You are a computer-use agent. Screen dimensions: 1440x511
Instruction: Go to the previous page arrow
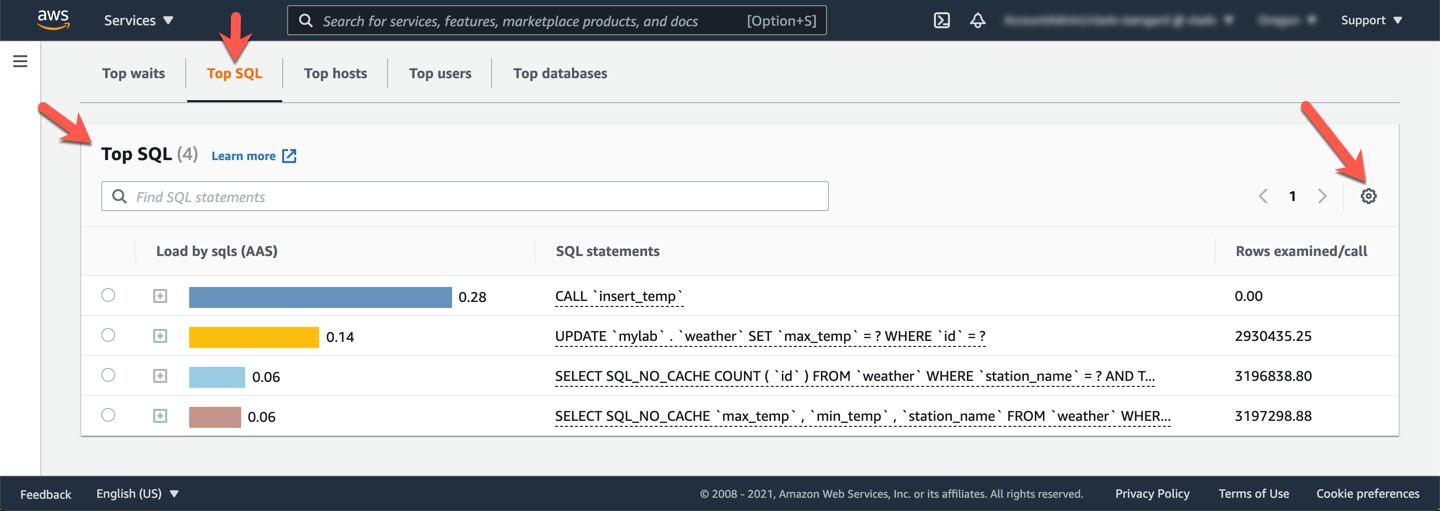click(1263, 196)
